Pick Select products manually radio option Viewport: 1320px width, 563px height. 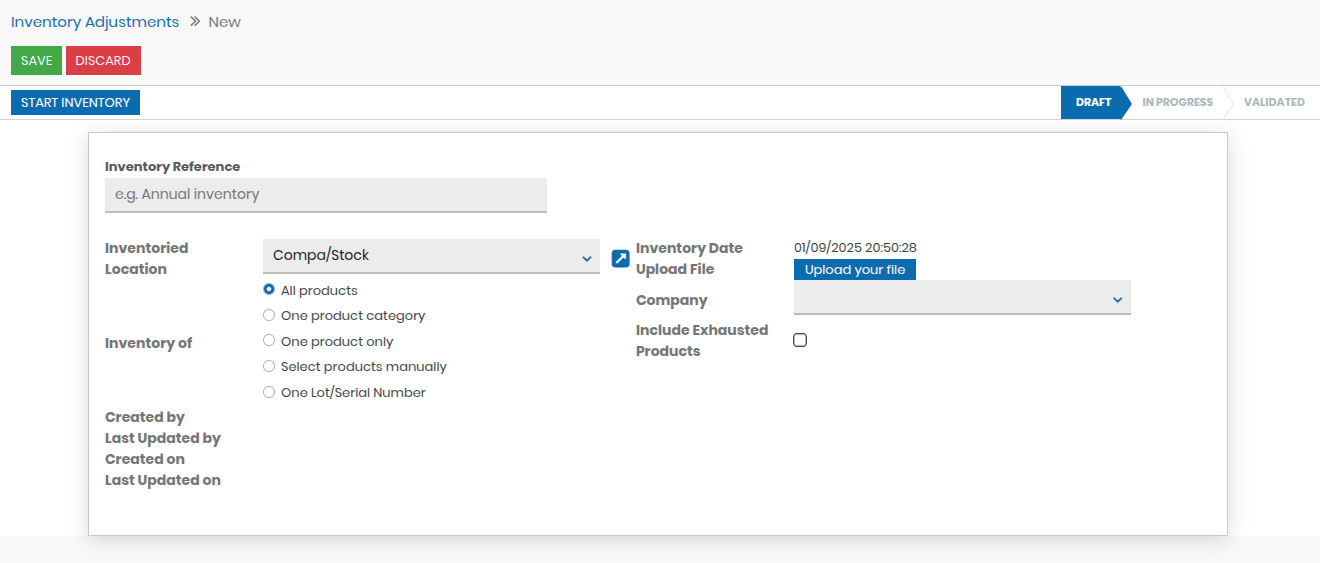[269, 366]
